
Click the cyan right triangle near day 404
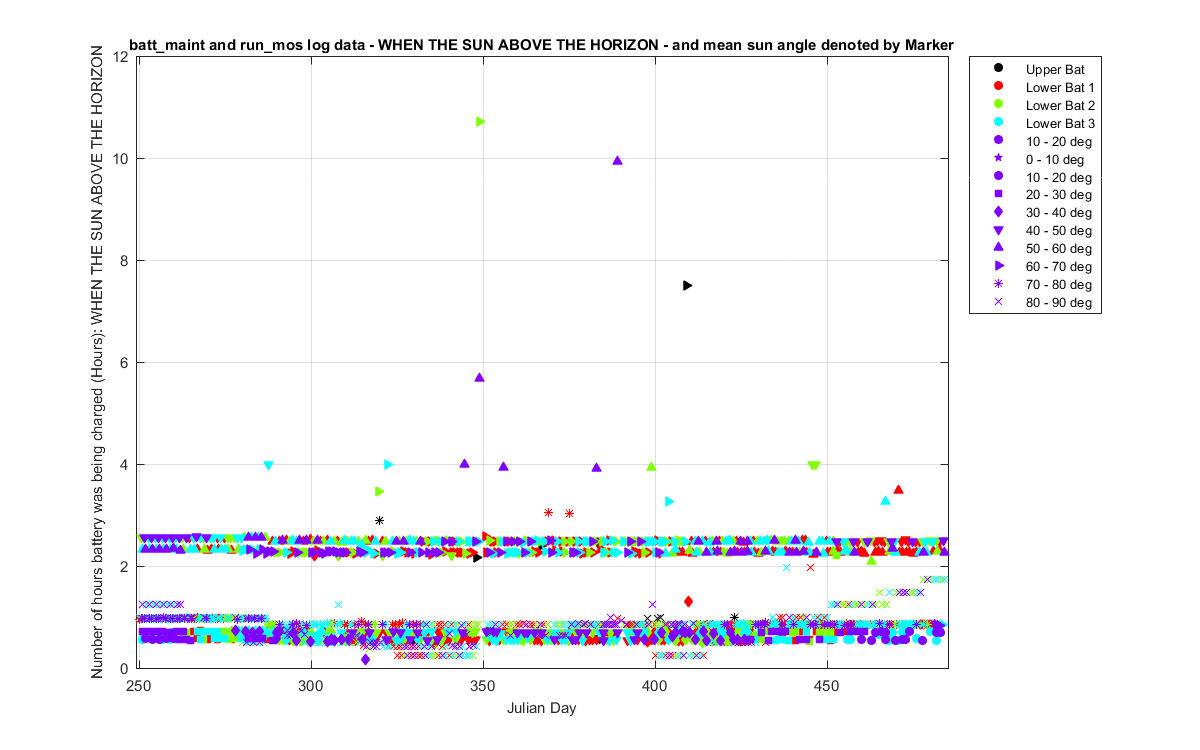(669, 501)
